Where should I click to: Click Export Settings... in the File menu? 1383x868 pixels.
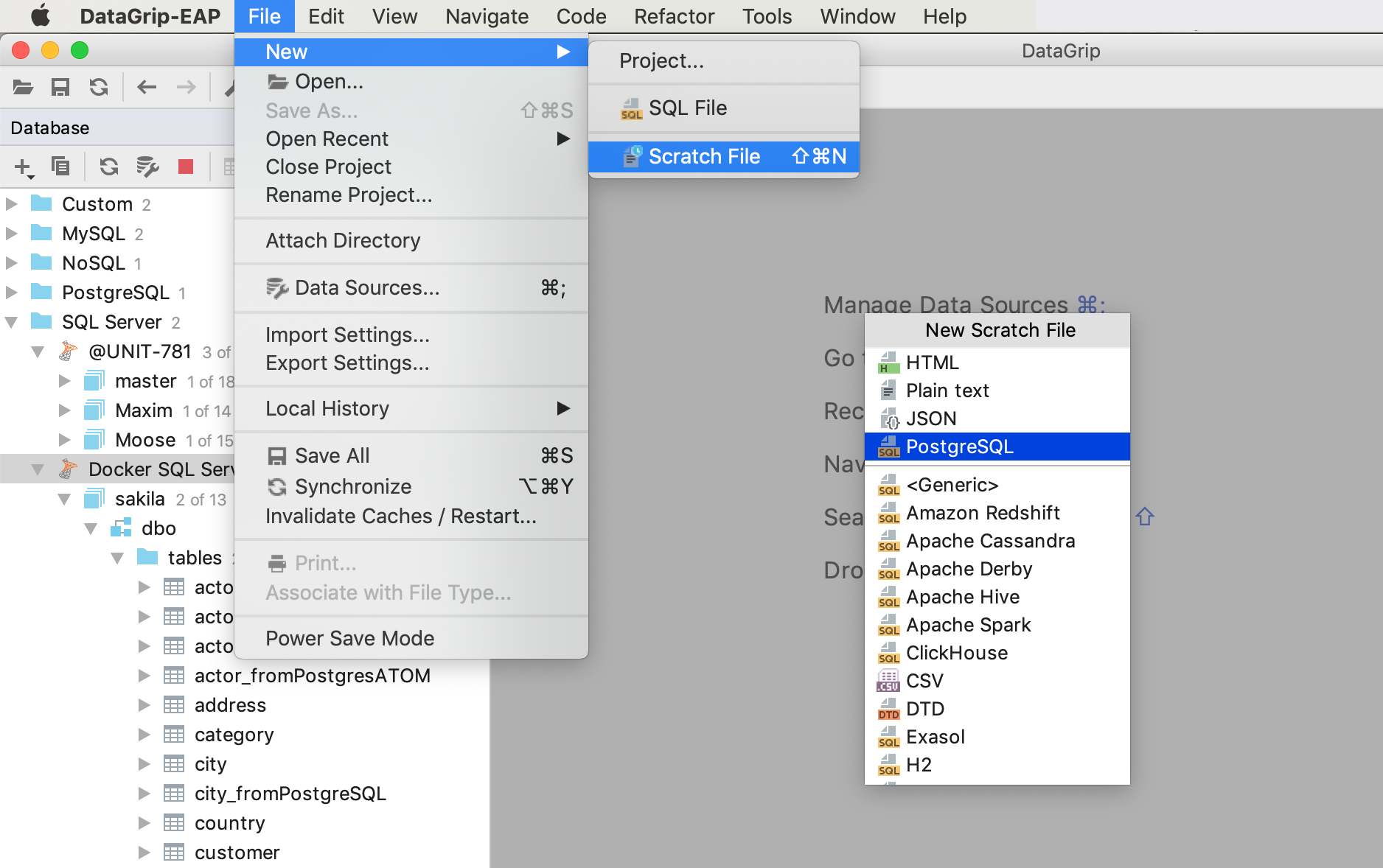pos(411,363)
